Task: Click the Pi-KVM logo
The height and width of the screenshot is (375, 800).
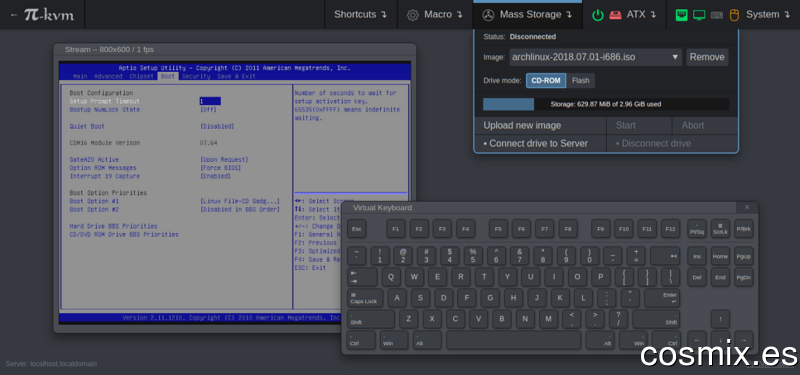Action: pos(49,14)
